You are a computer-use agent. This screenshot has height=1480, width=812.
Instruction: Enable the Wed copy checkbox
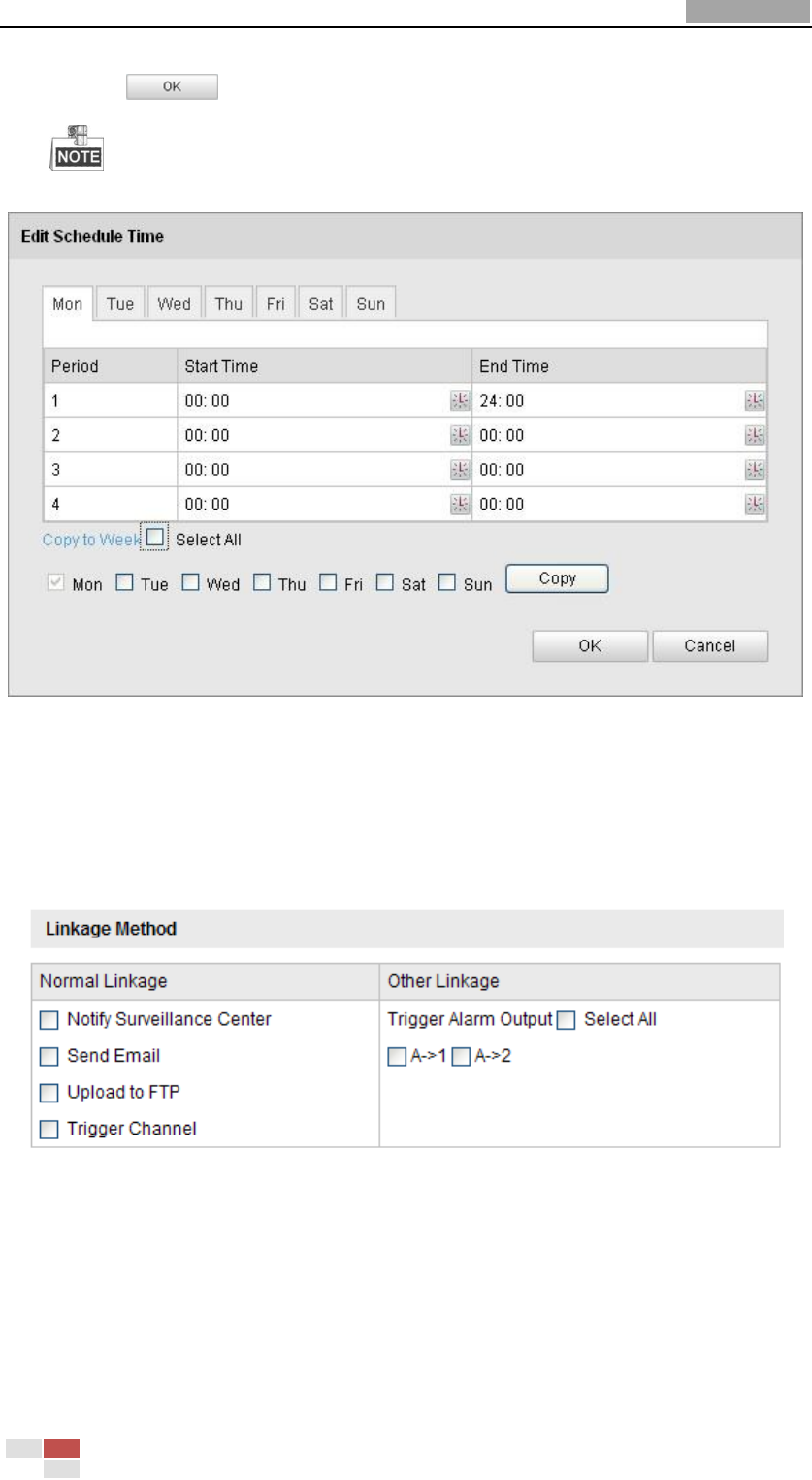tap(190, 584)
